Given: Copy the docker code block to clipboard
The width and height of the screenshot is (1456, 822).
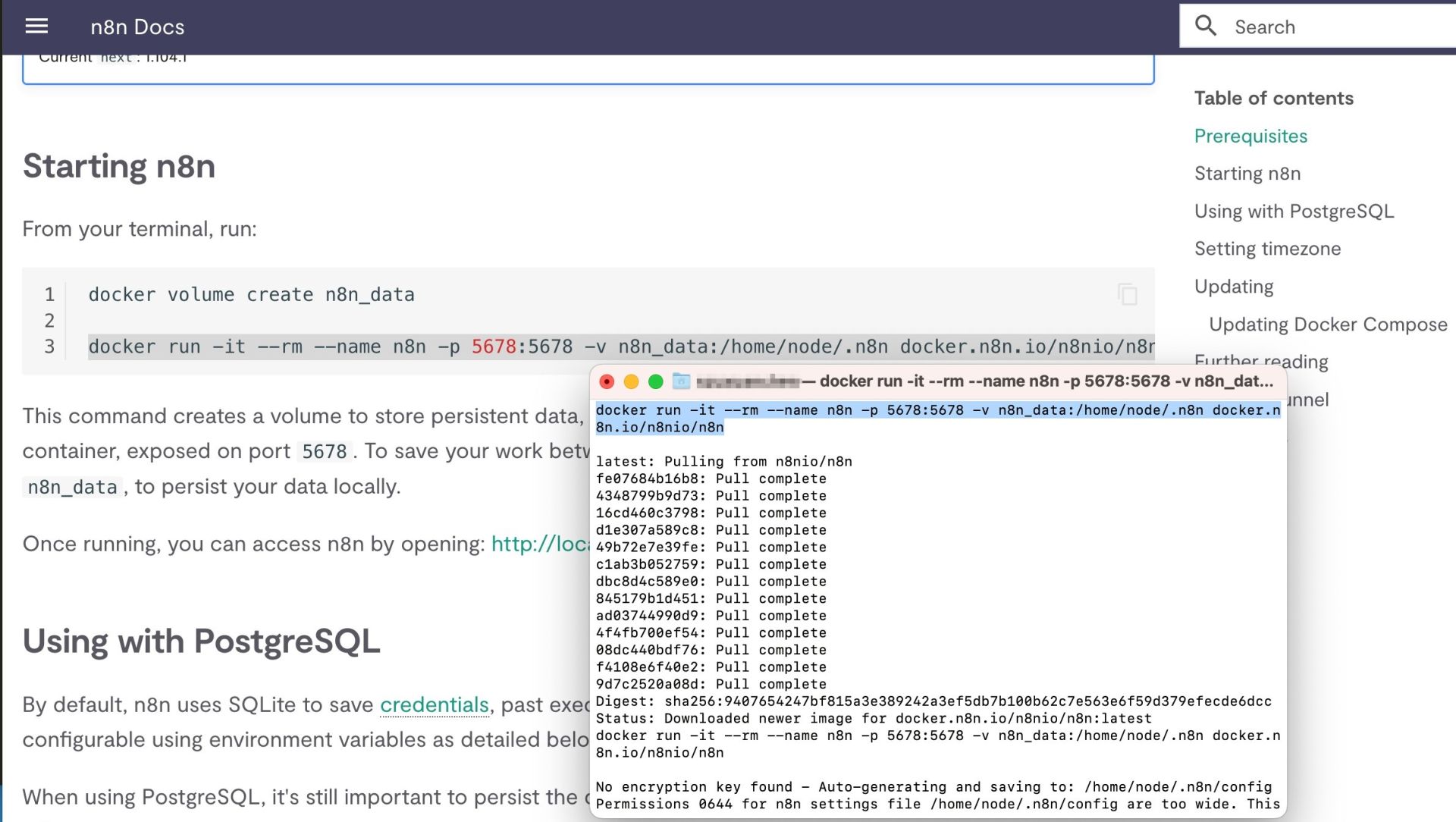Looking at the screenshot, I should click(1127, 294).
